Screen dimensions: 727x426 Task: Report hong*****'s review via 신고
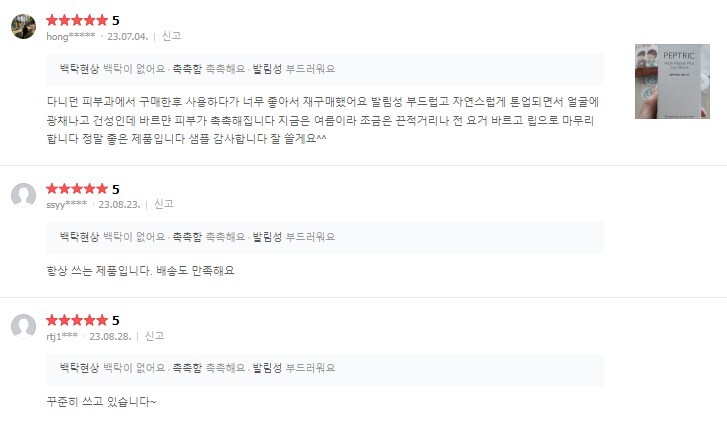171,36
